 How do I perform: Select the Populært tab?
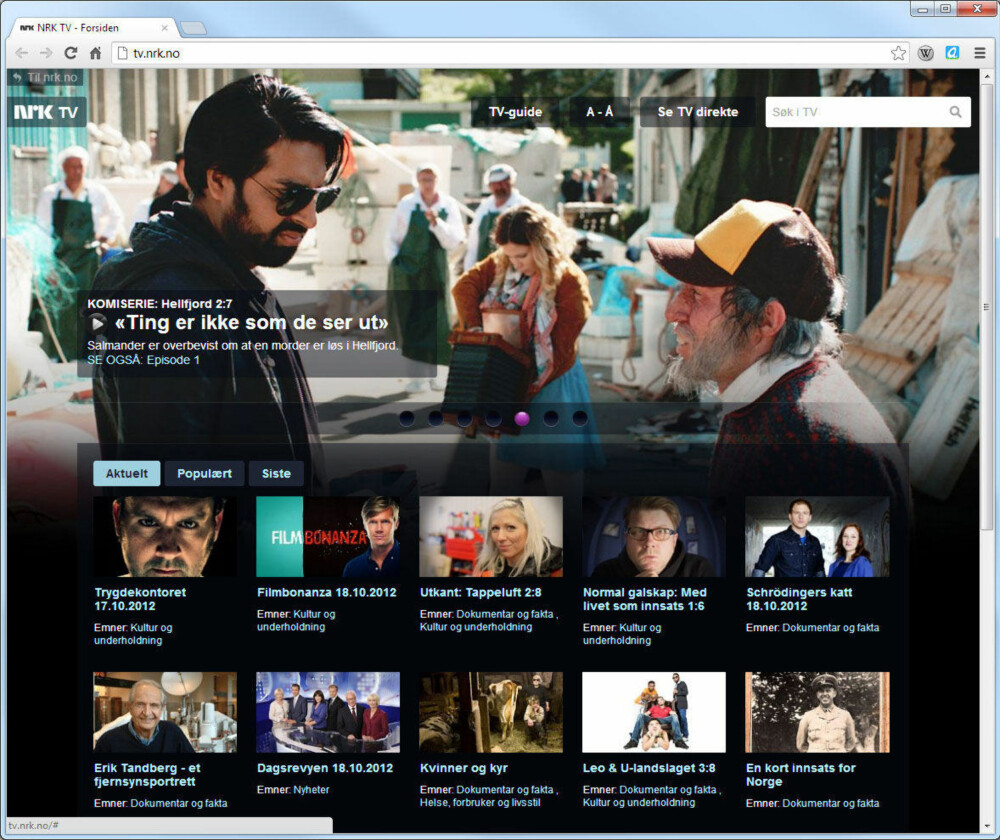click(204, 473)
